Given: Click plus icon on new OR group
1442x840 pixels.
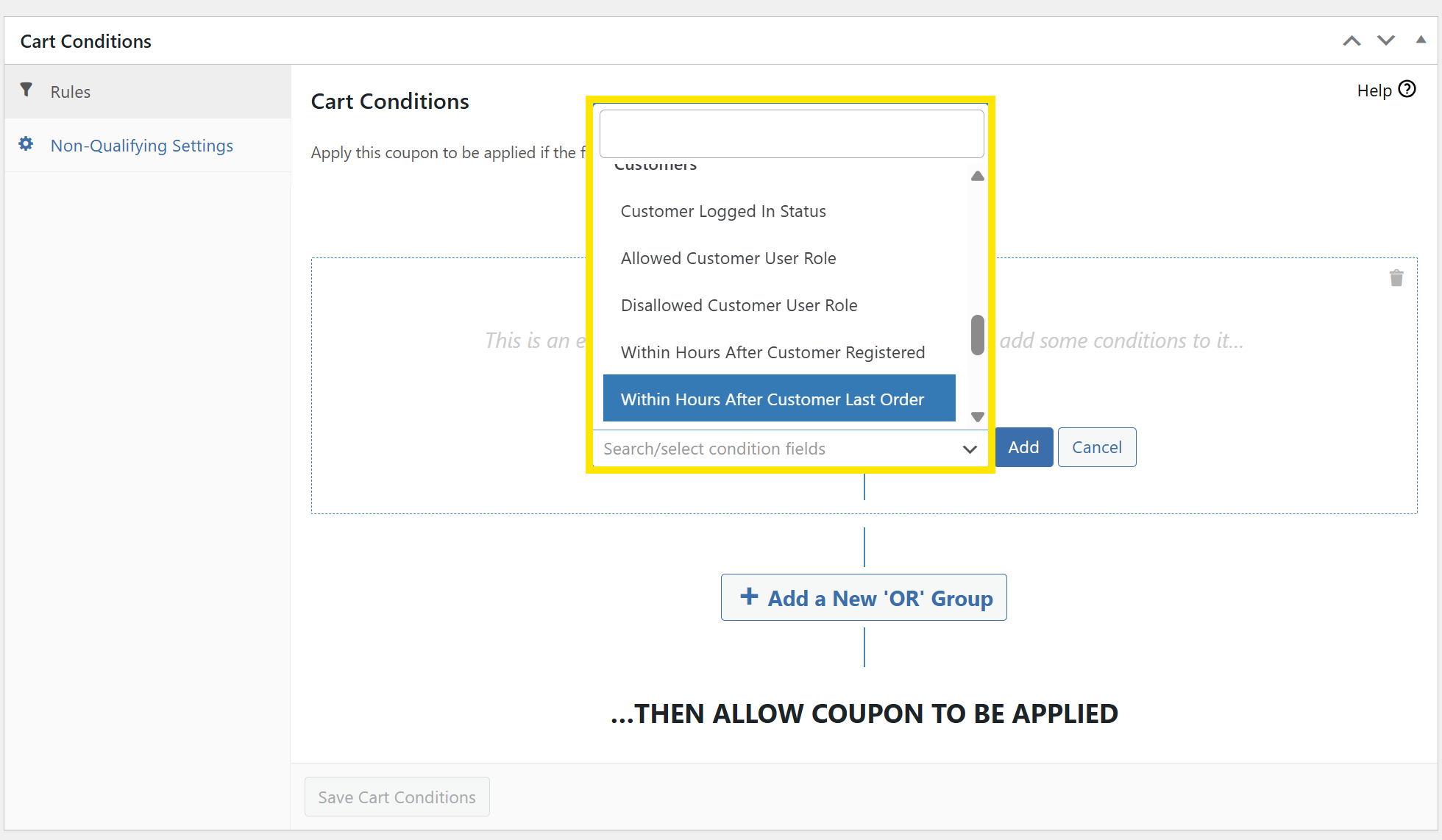Looking at the screenshot, I should [749, 597].
